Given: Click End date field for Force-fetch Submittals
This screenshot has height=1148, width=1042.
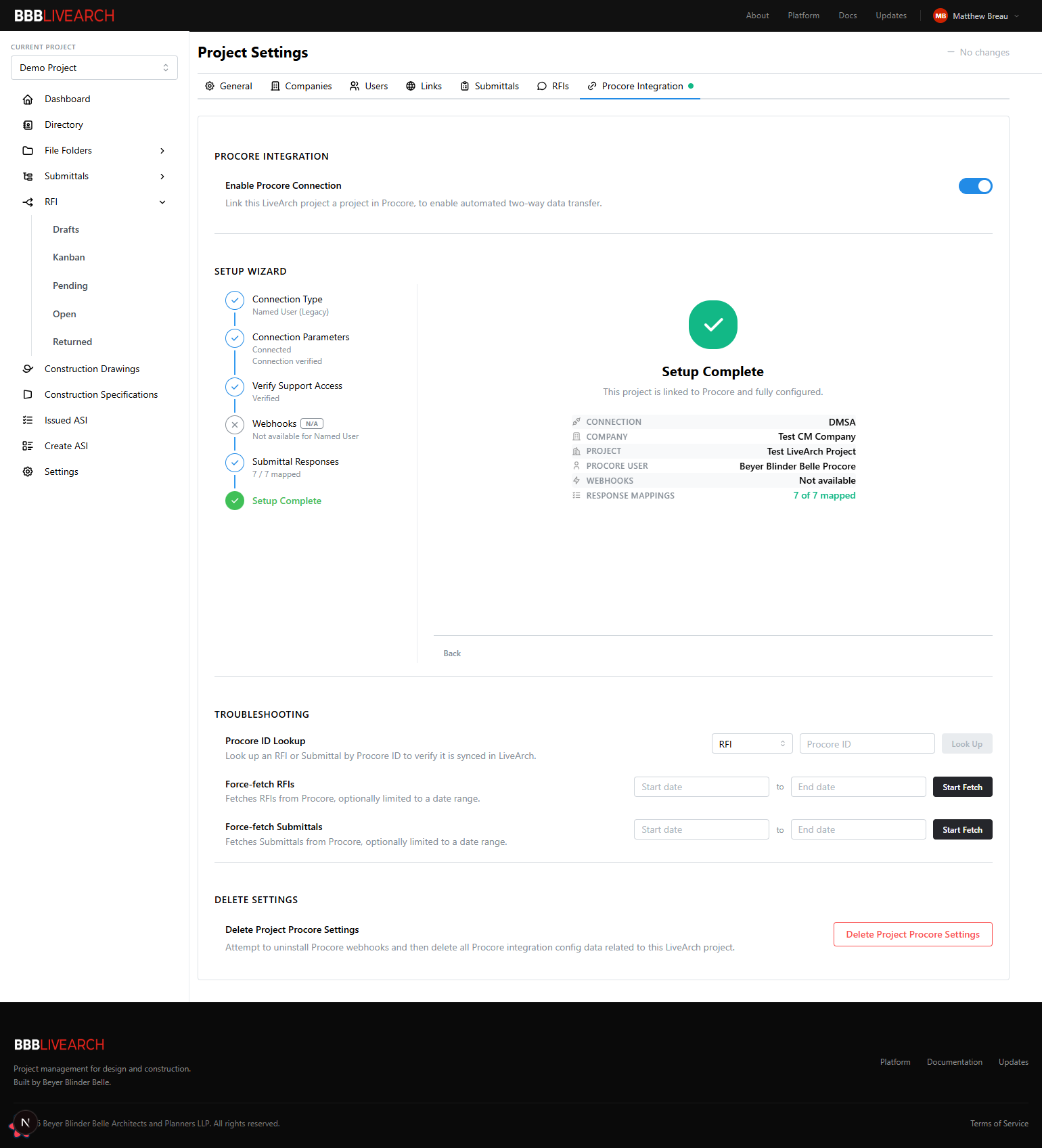Looking at the screenshot, I should point(858,829).
